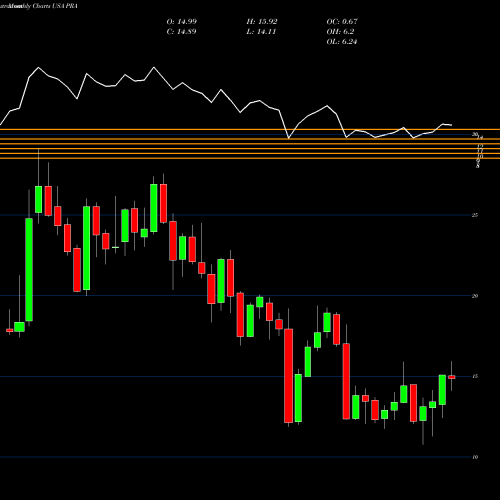The image size is (500, 500).
Task: Click the price axis label 25
Action: point(475,215)
